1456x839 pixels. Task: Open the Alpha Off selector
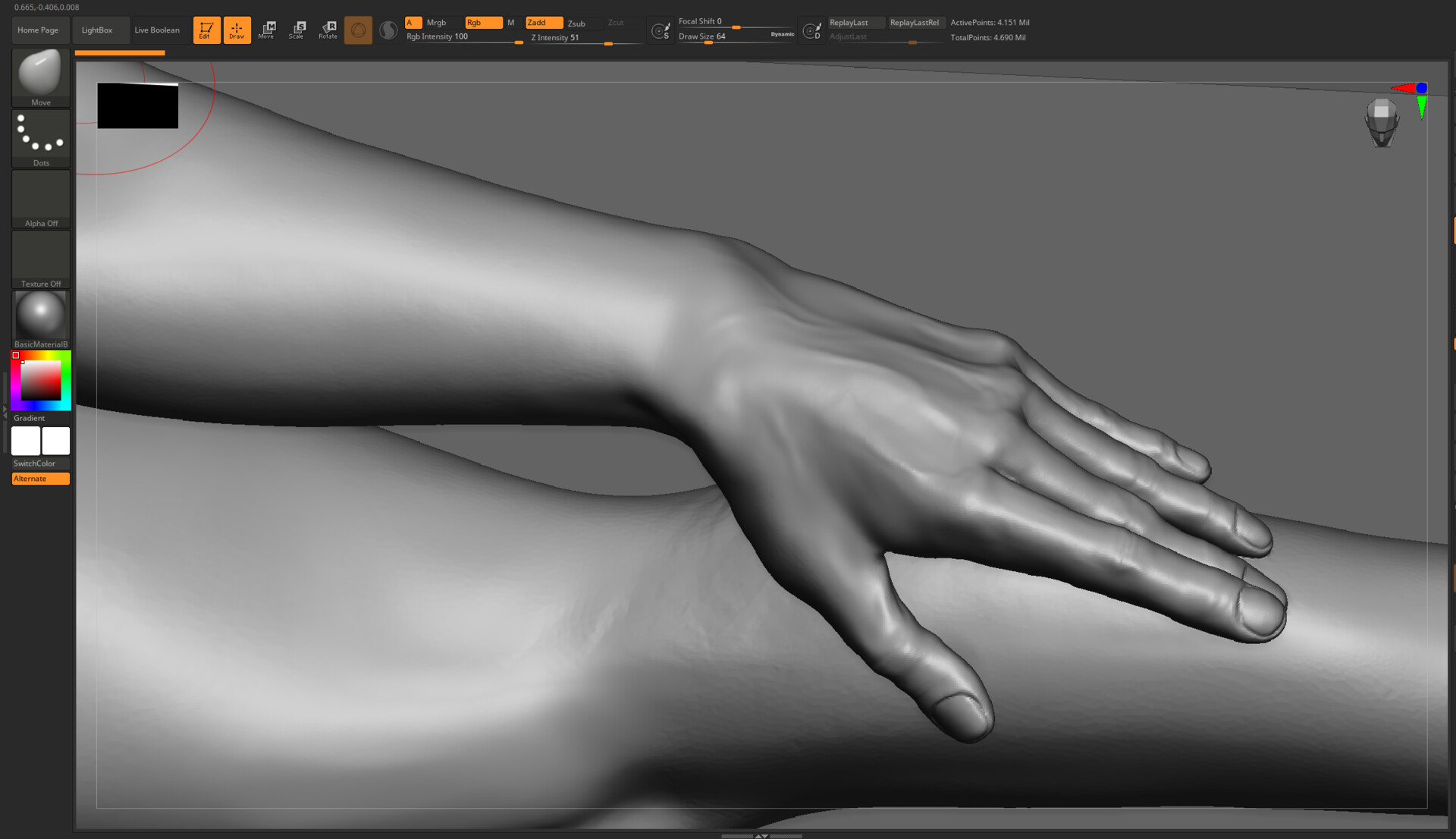40,196
